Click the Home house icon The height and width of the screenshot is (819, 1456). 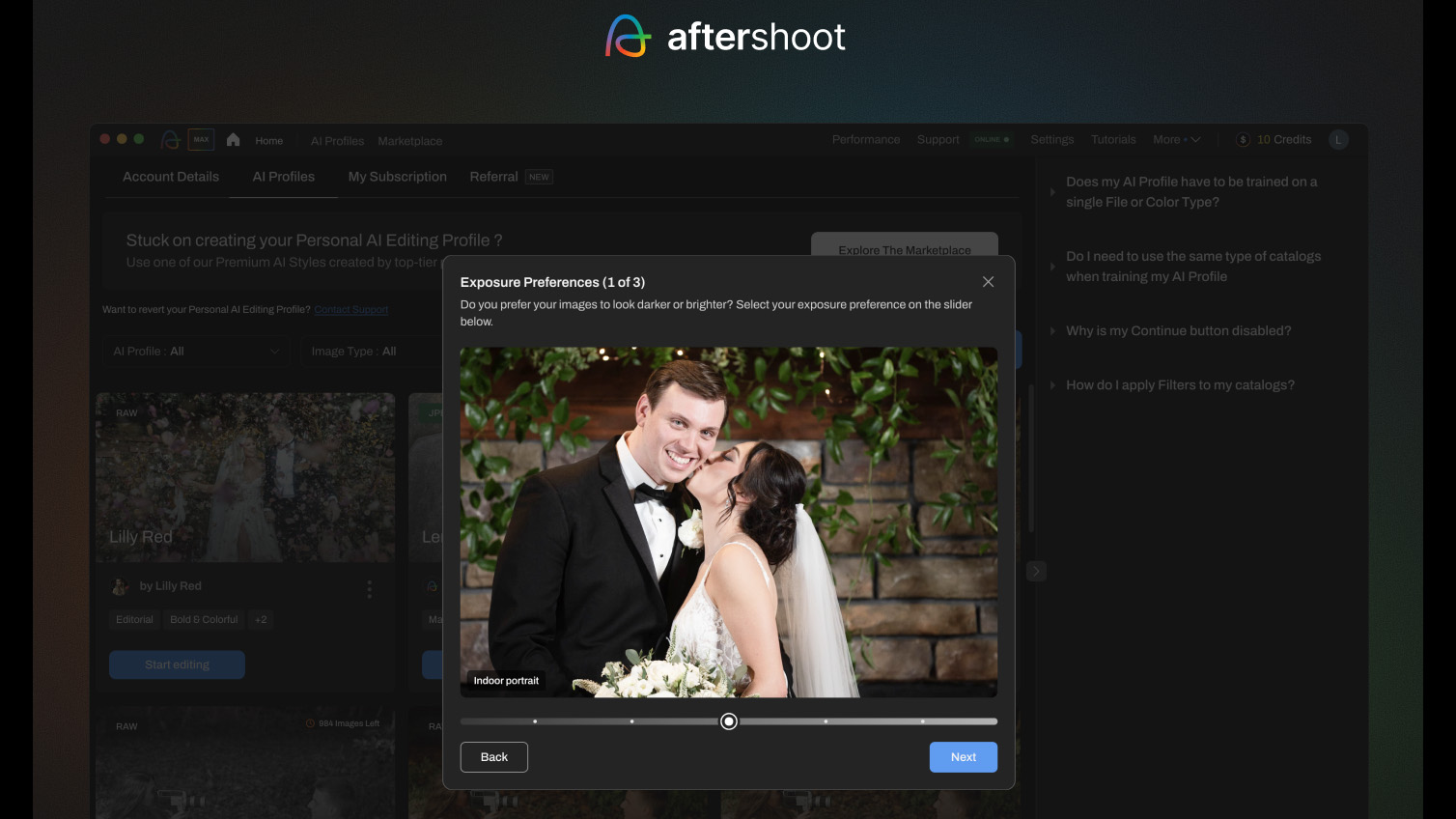pos(233,140)
